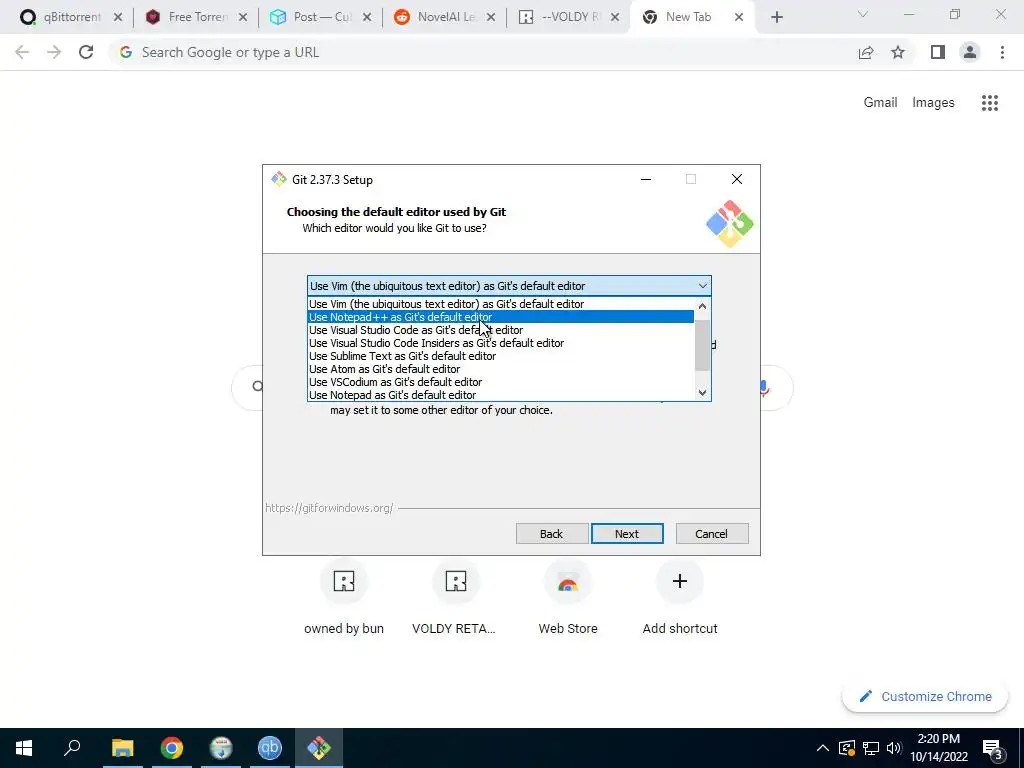
Task: Open qBittorrent from taskbar
Action: 270,748
